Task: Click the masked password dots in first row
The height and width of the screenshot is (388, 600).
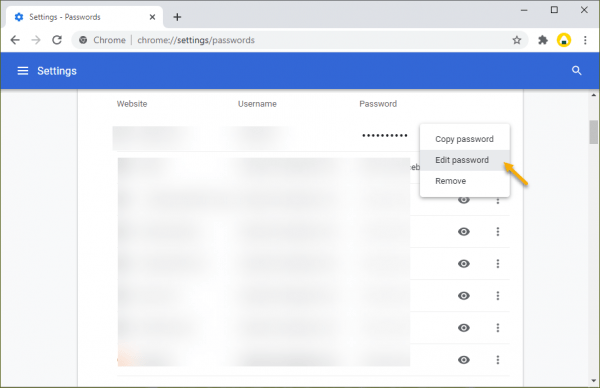Action: point(385,135)
